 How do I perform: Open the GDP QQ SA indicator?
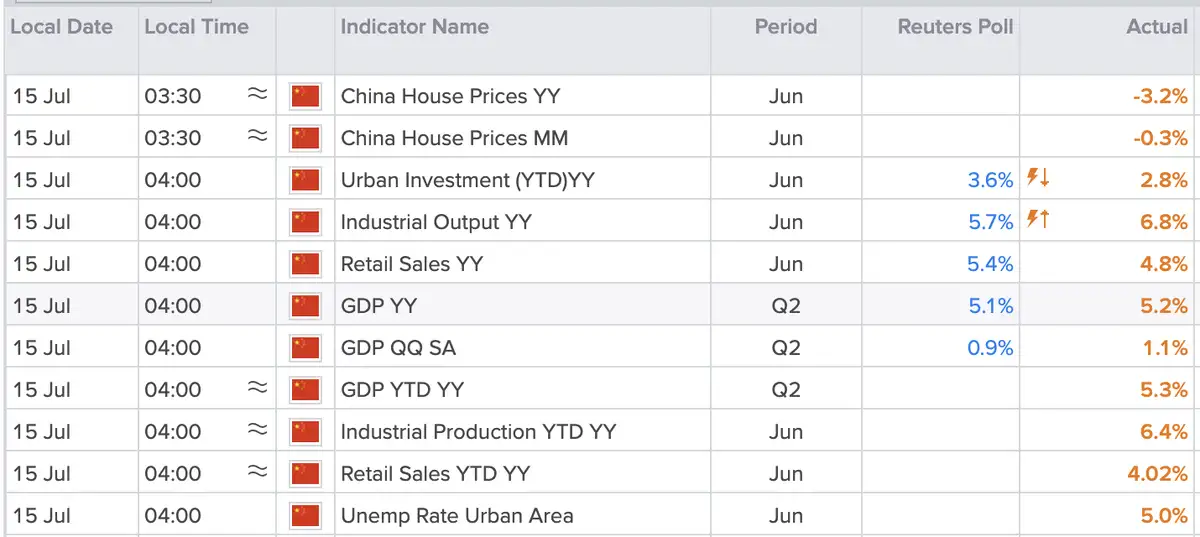[399, 348]
